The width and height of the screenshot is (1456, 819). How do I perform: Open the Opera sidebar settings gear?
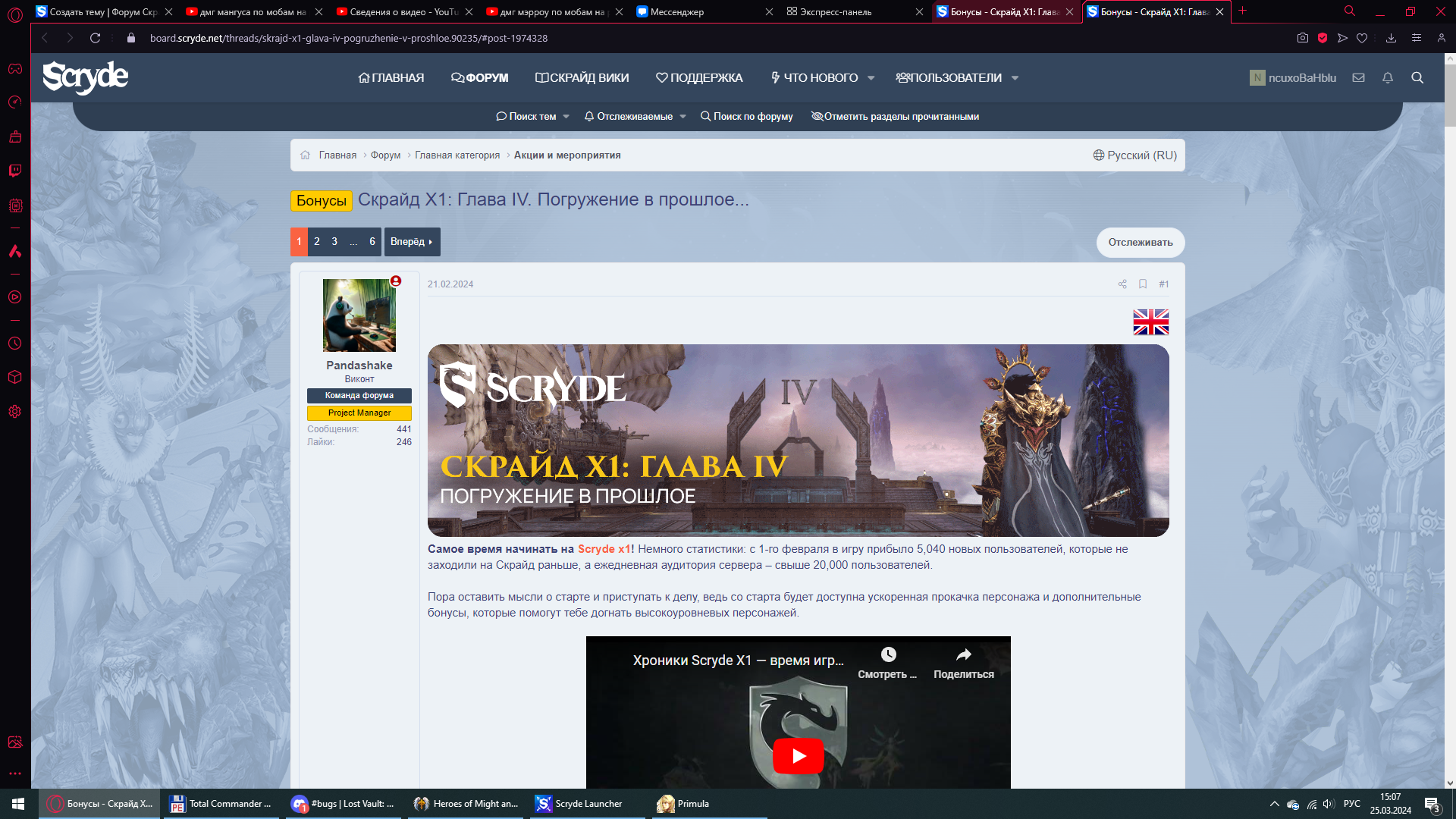15,412
